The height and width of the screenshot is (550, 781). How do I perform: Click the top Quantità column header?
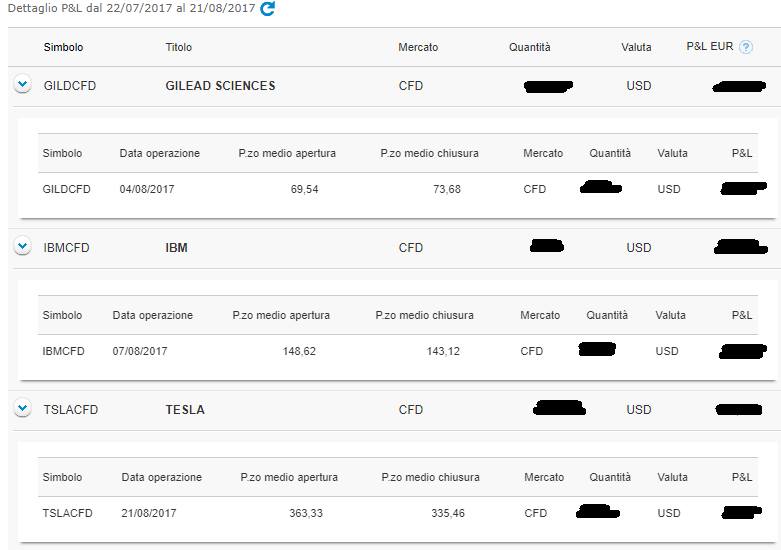(529, 47)
